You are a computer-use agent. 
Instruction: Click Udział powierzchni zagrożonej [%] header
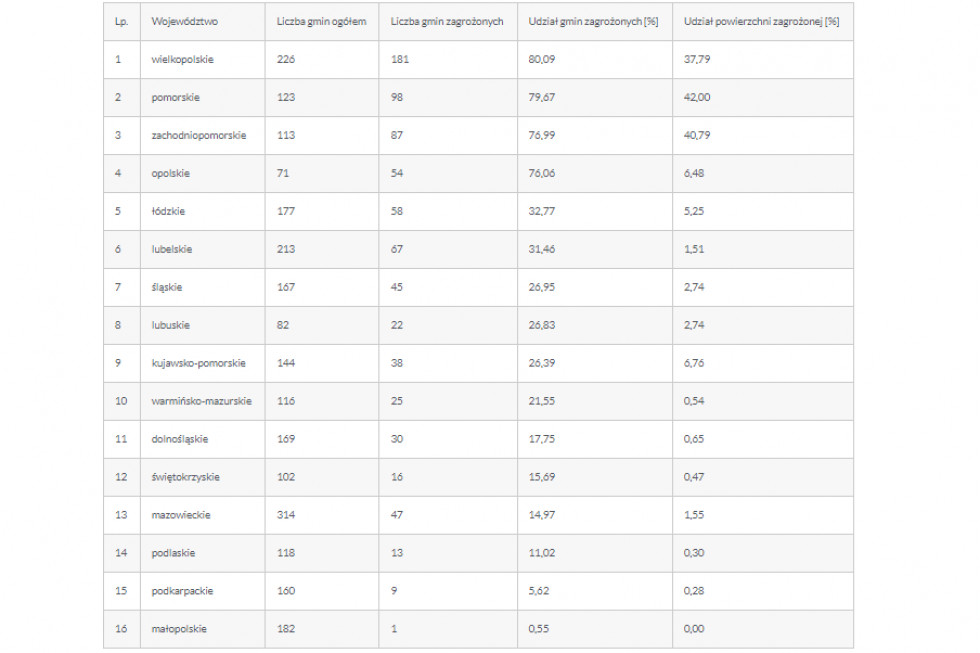click(761, 21)
